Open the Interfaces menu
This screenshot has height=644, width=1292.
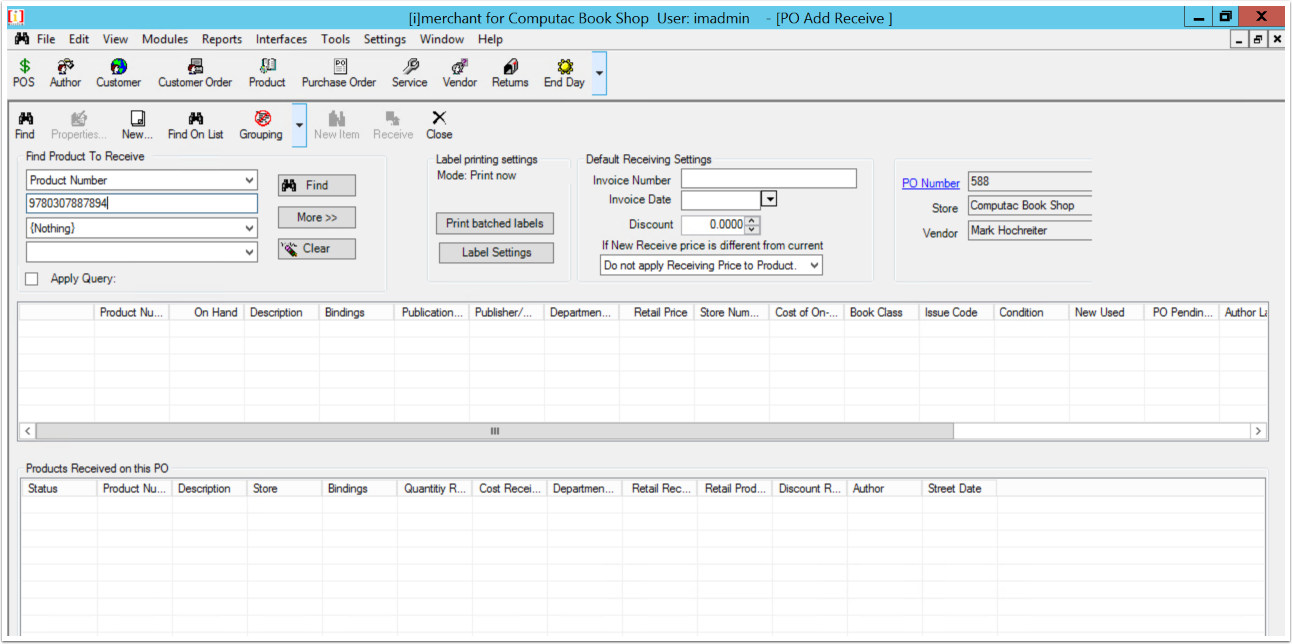click(281, 39)
